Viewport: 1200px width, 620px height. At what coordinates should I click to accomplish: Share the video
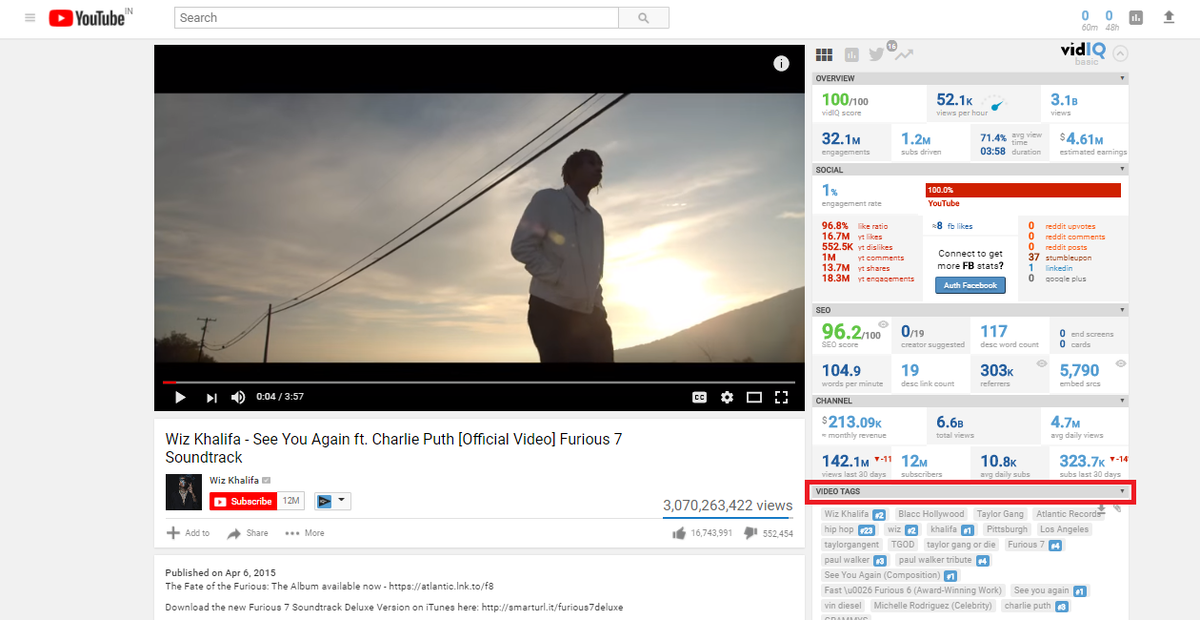pyautogui.click(x=247, y=533)
